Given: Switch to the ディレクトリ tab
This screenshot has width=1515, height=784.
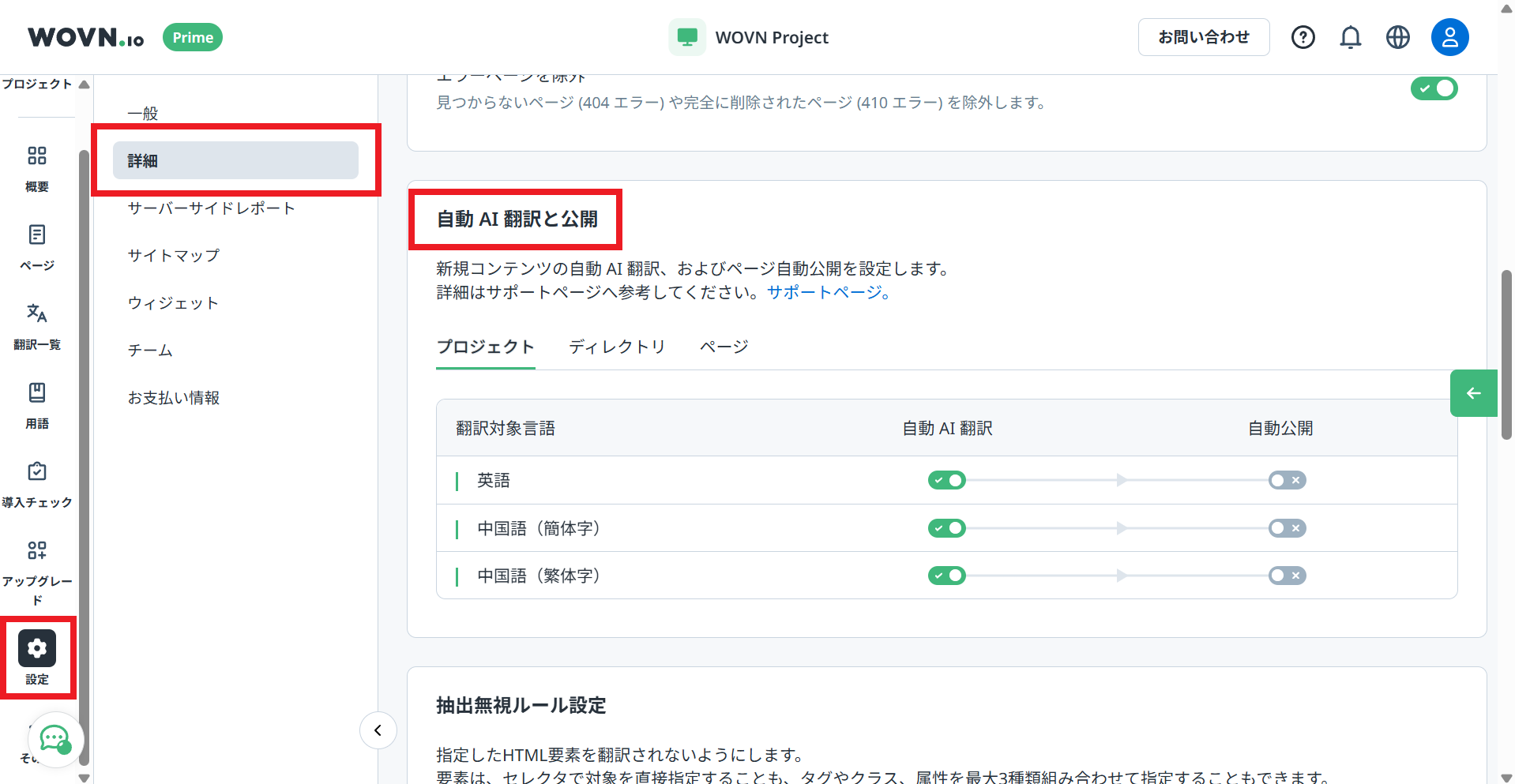Looking at the screenshot, I should coord(617,347).
